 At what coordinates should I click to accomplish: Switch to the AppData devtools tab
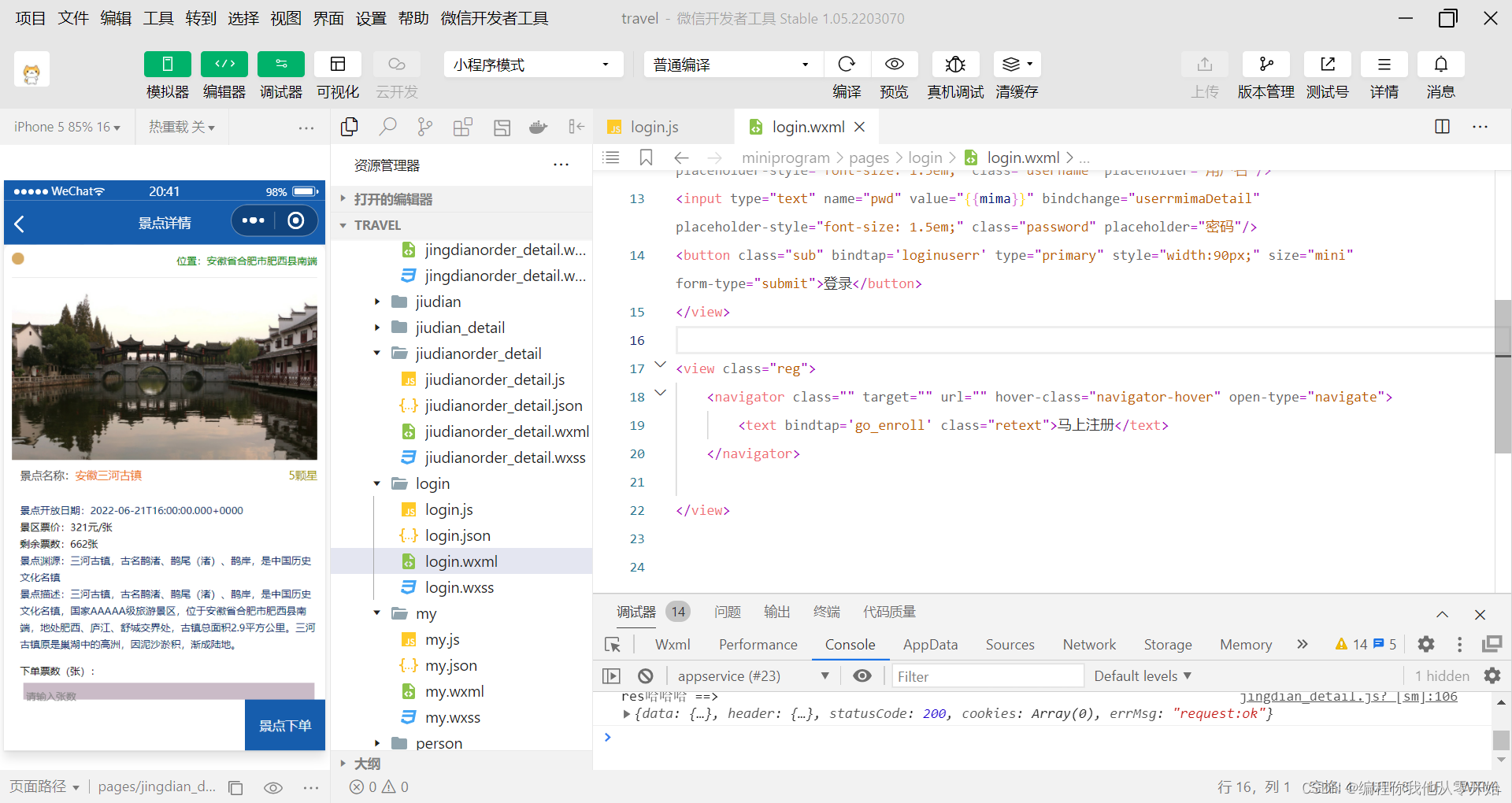coord(930,645)
